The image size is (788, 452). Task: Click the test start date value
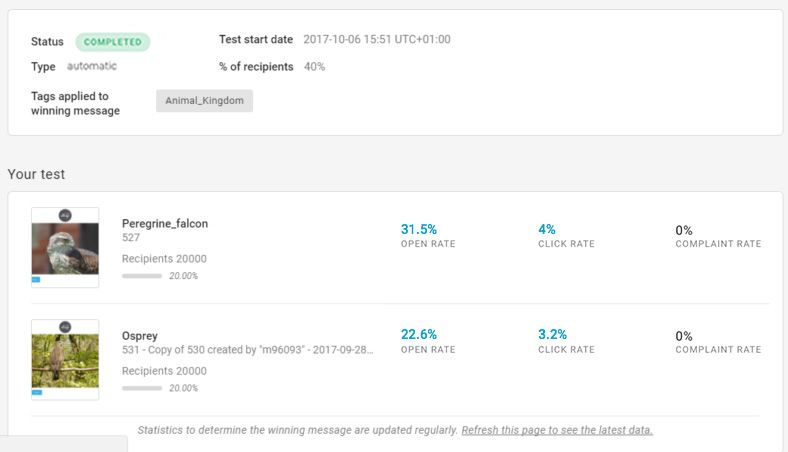click(377, 39)
